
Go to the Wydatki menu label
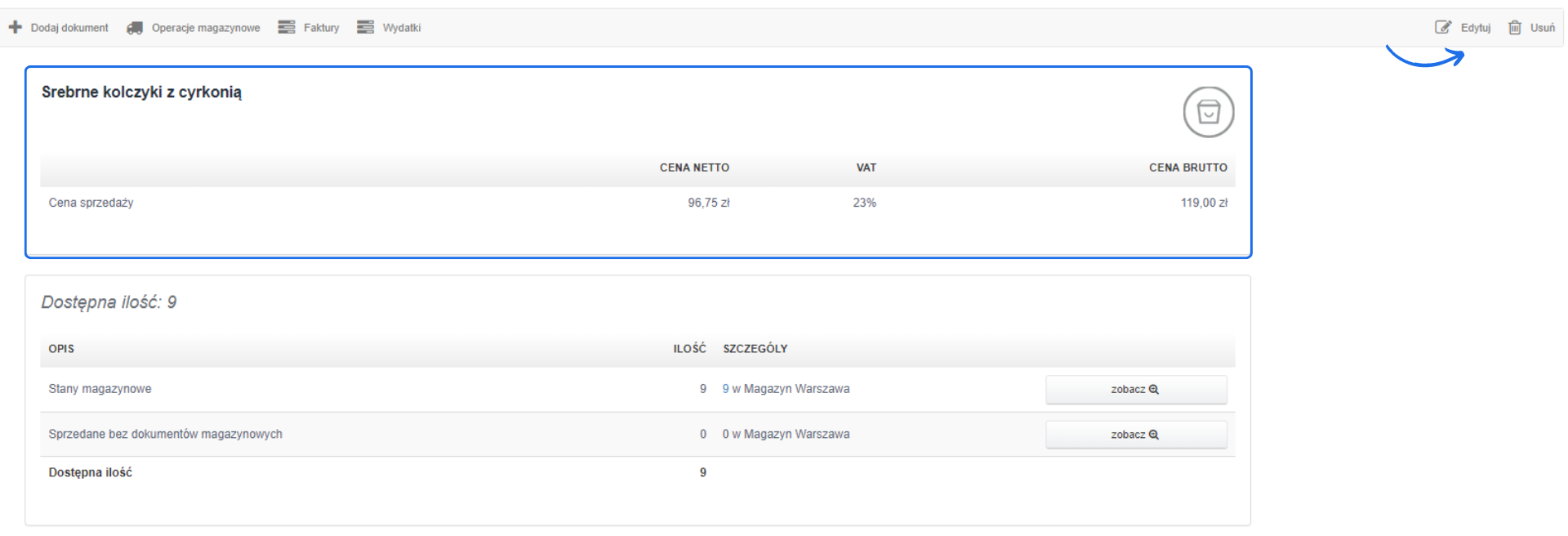[402, 28]
